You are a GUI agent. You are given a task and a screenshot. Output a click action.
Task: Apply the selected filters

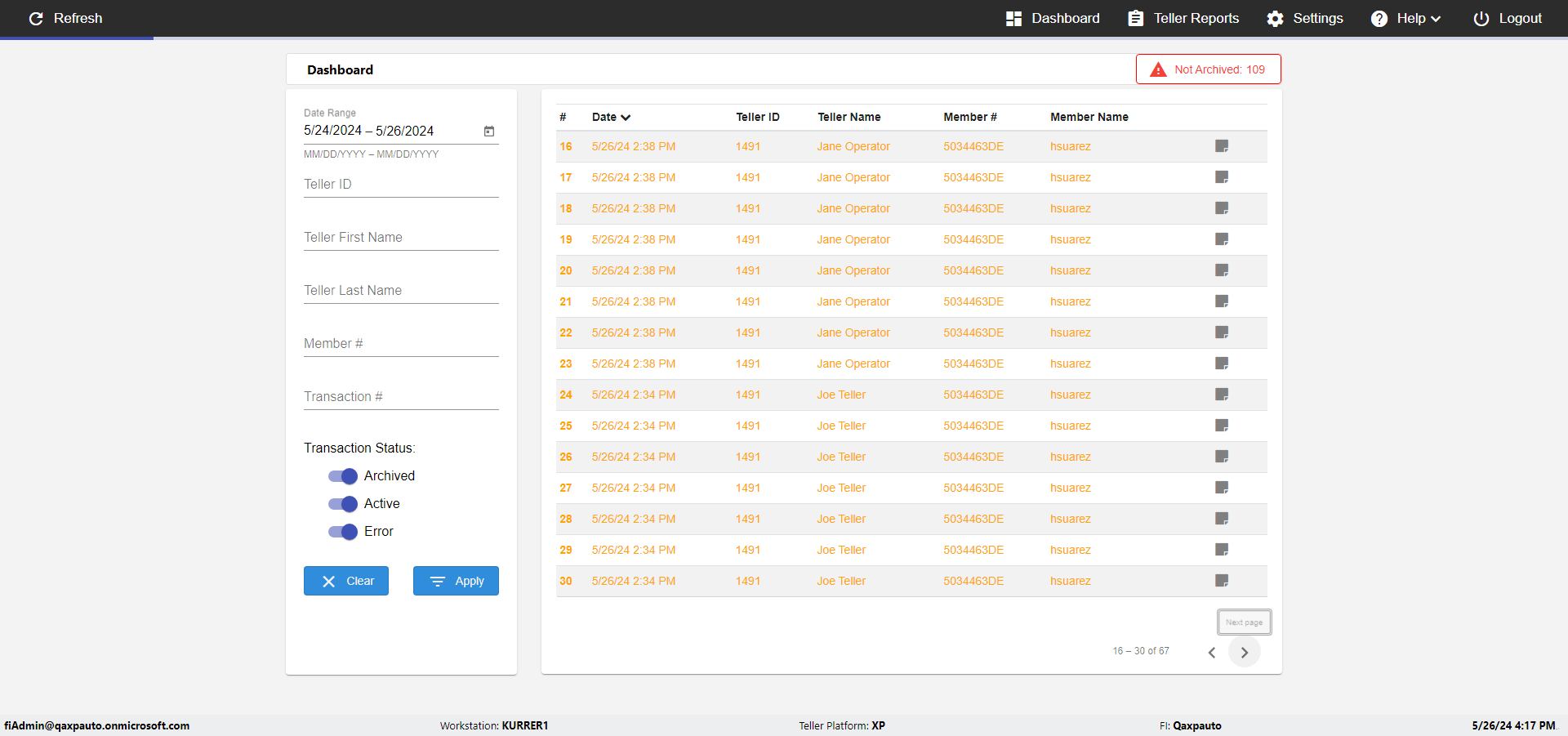(x=456, y=581)
